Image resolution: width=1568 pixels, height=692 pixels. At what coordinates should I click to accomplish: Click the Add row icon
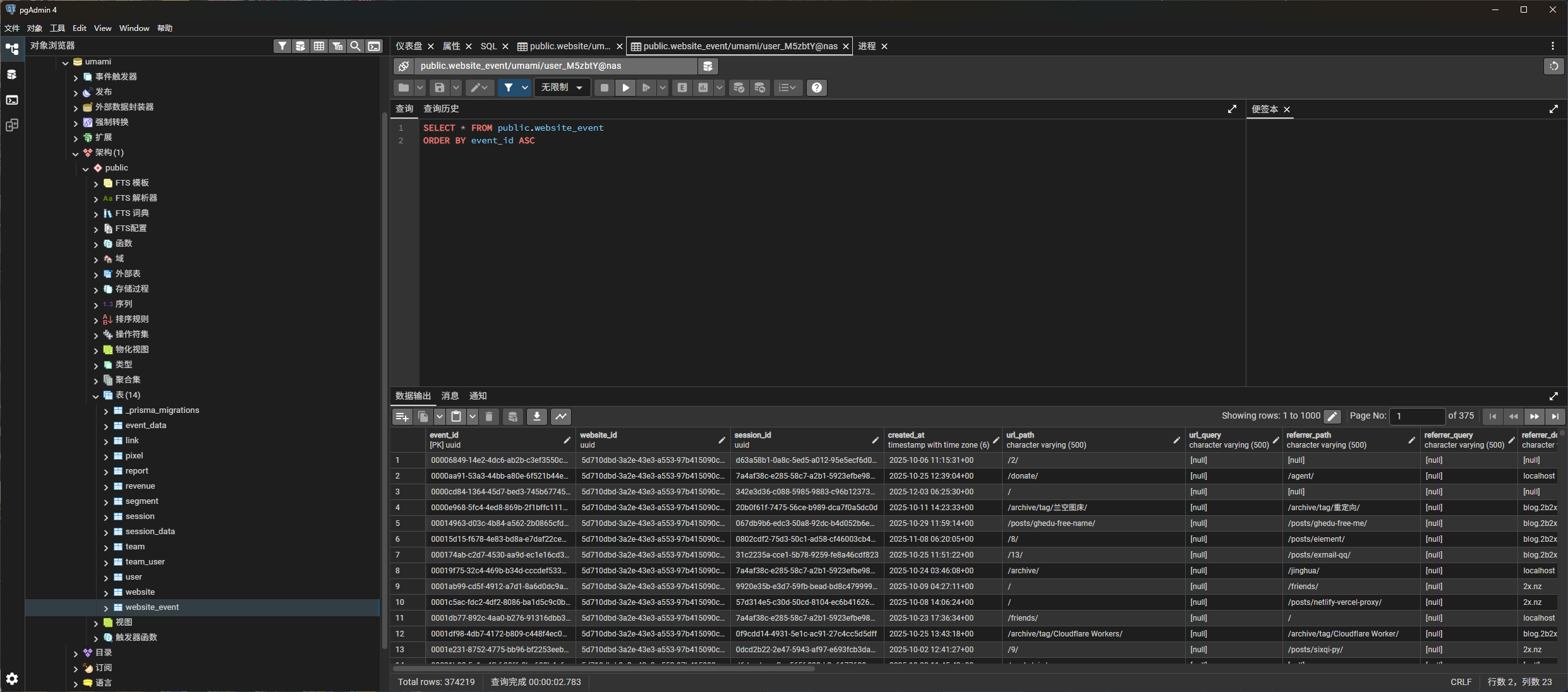pyautogui.click(x=402, y=417)
